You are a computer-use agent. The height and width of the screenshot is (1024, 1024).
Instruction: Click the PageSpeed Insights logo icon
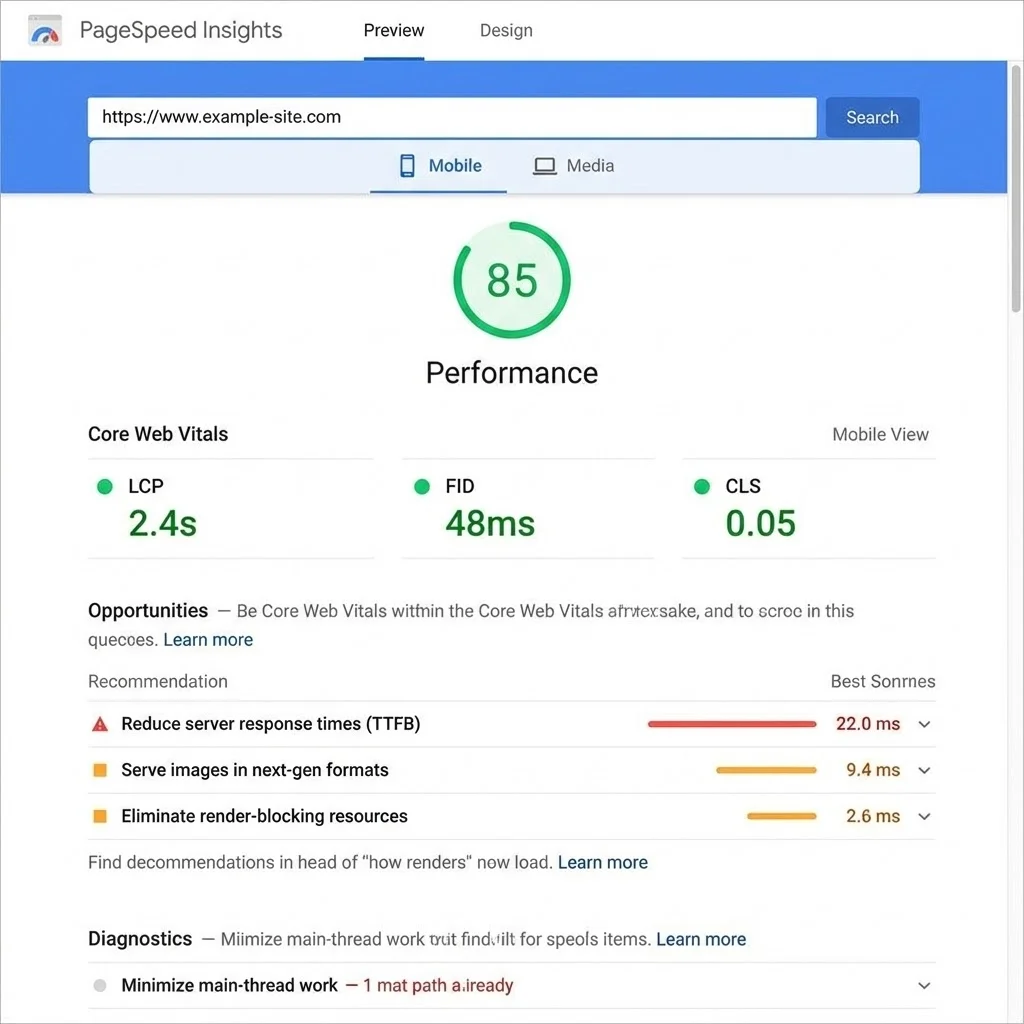[x=44, y=30]
